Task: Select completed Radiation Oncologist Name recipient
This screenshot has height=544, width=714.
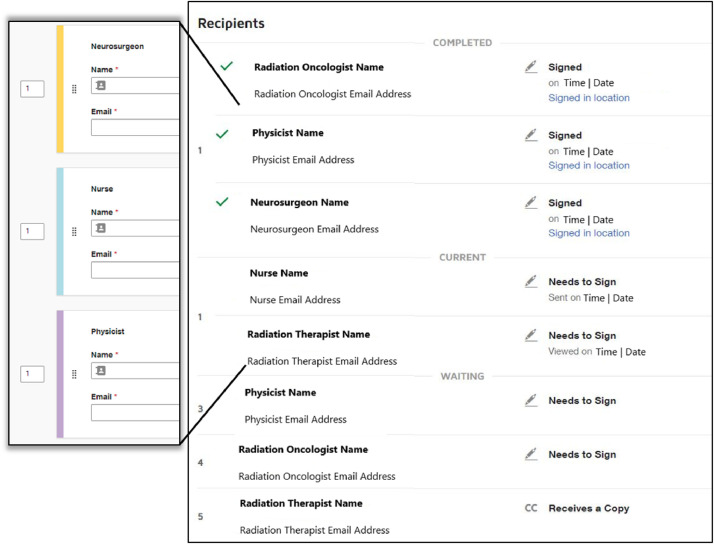Action: click(319, 67)
